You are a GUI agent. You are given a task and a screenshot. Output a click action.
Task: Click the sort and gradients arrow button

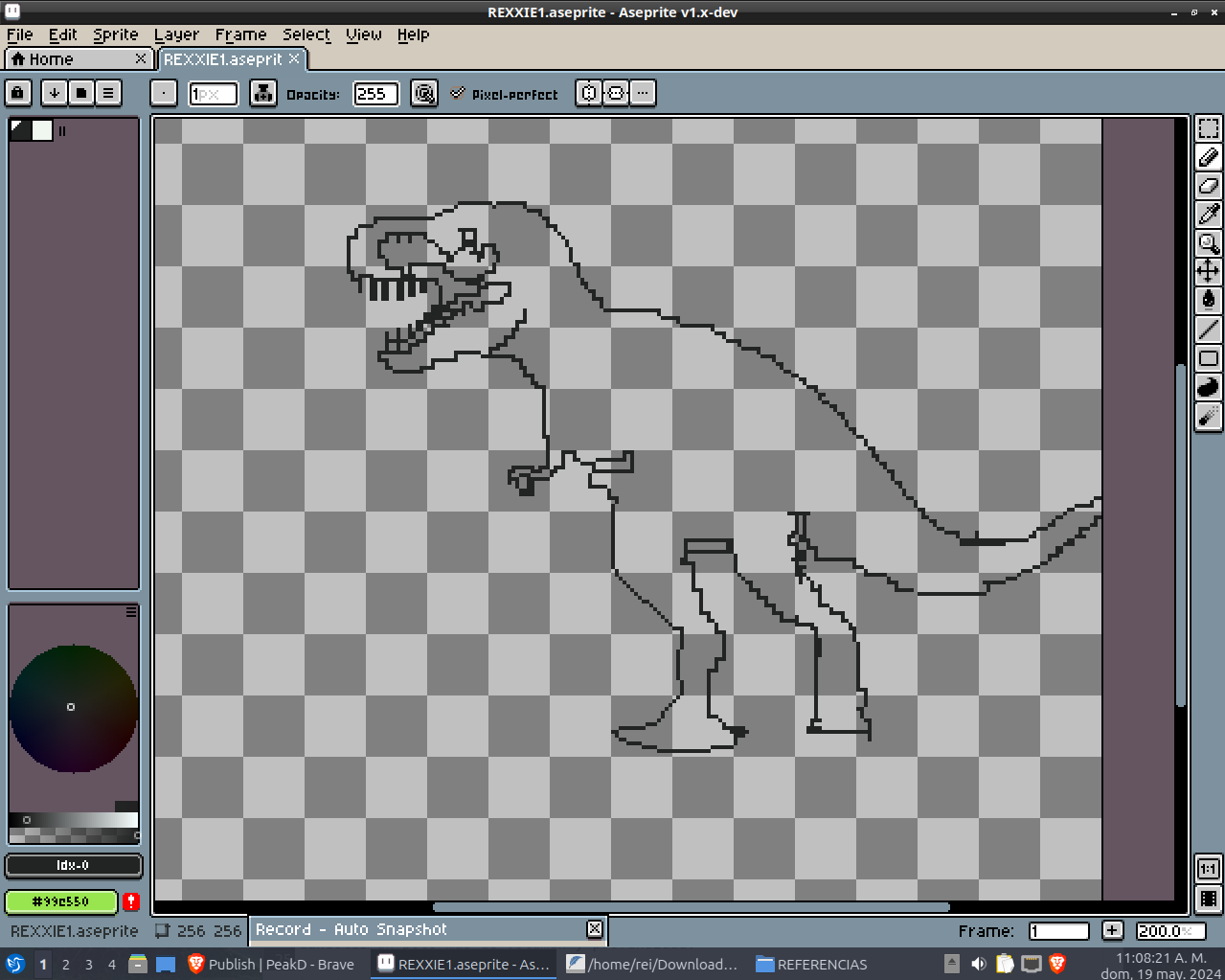[x=55, y=93]
